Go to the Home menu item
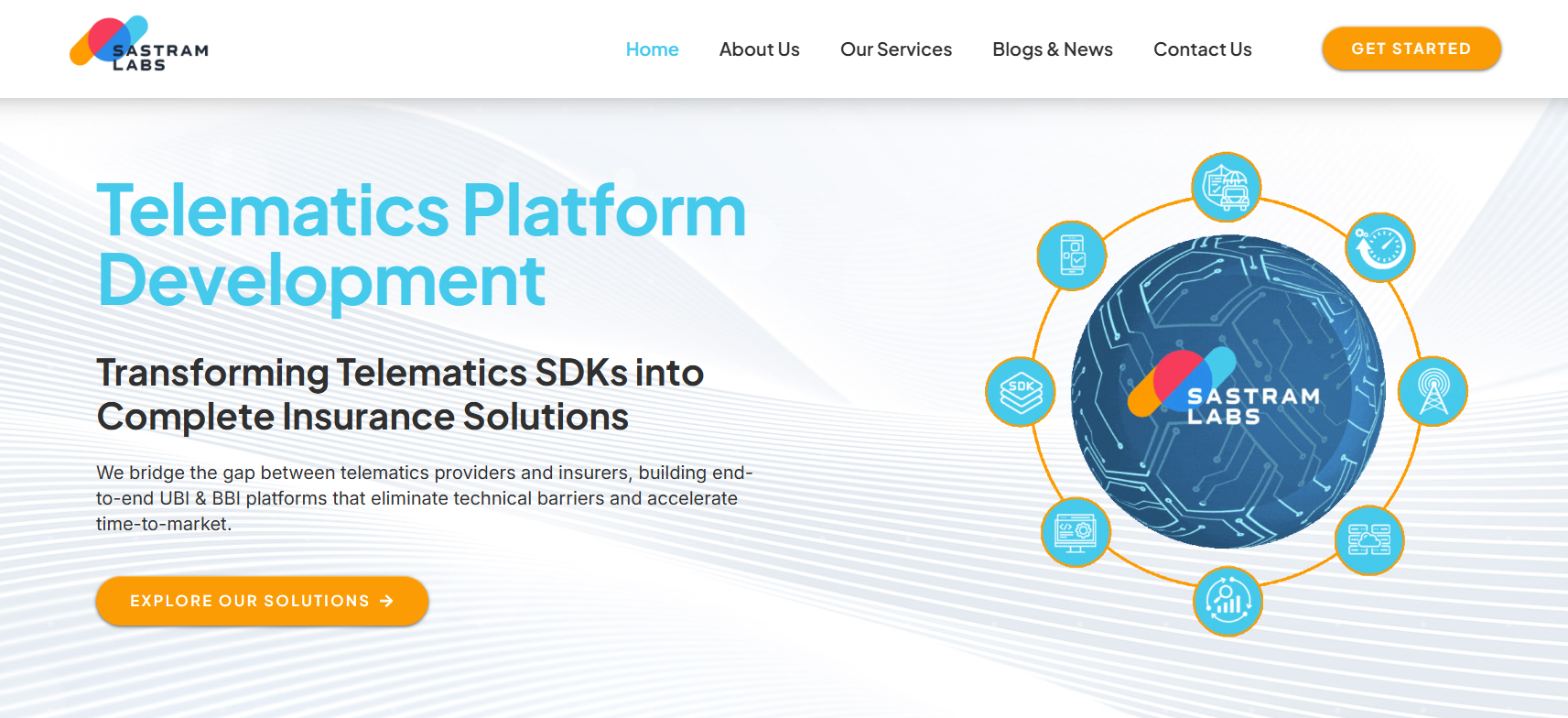Screen dimensions: 1568x718 click(652, 49)
